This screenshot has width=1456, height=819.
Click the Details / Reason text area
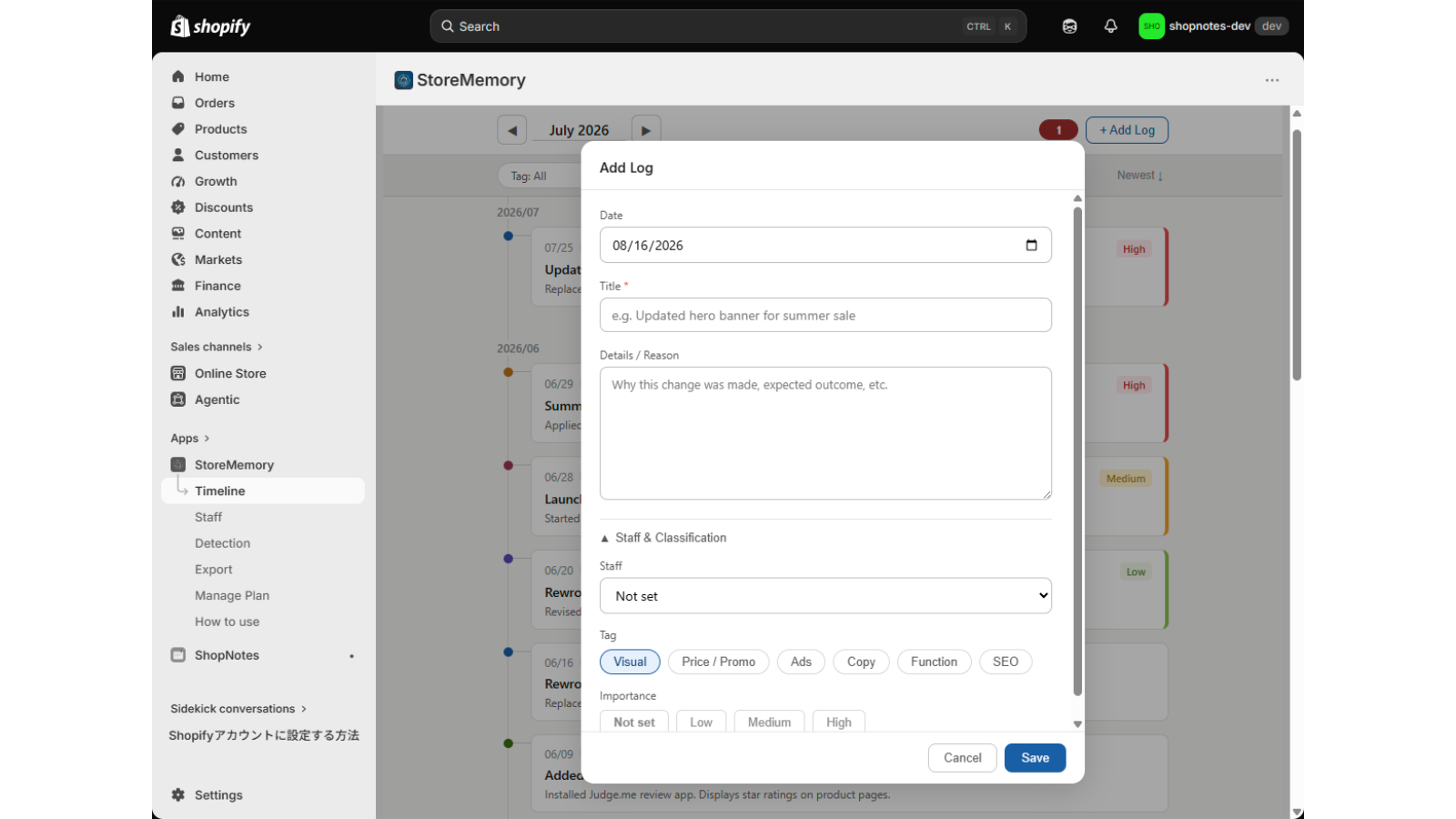[825, 433]
